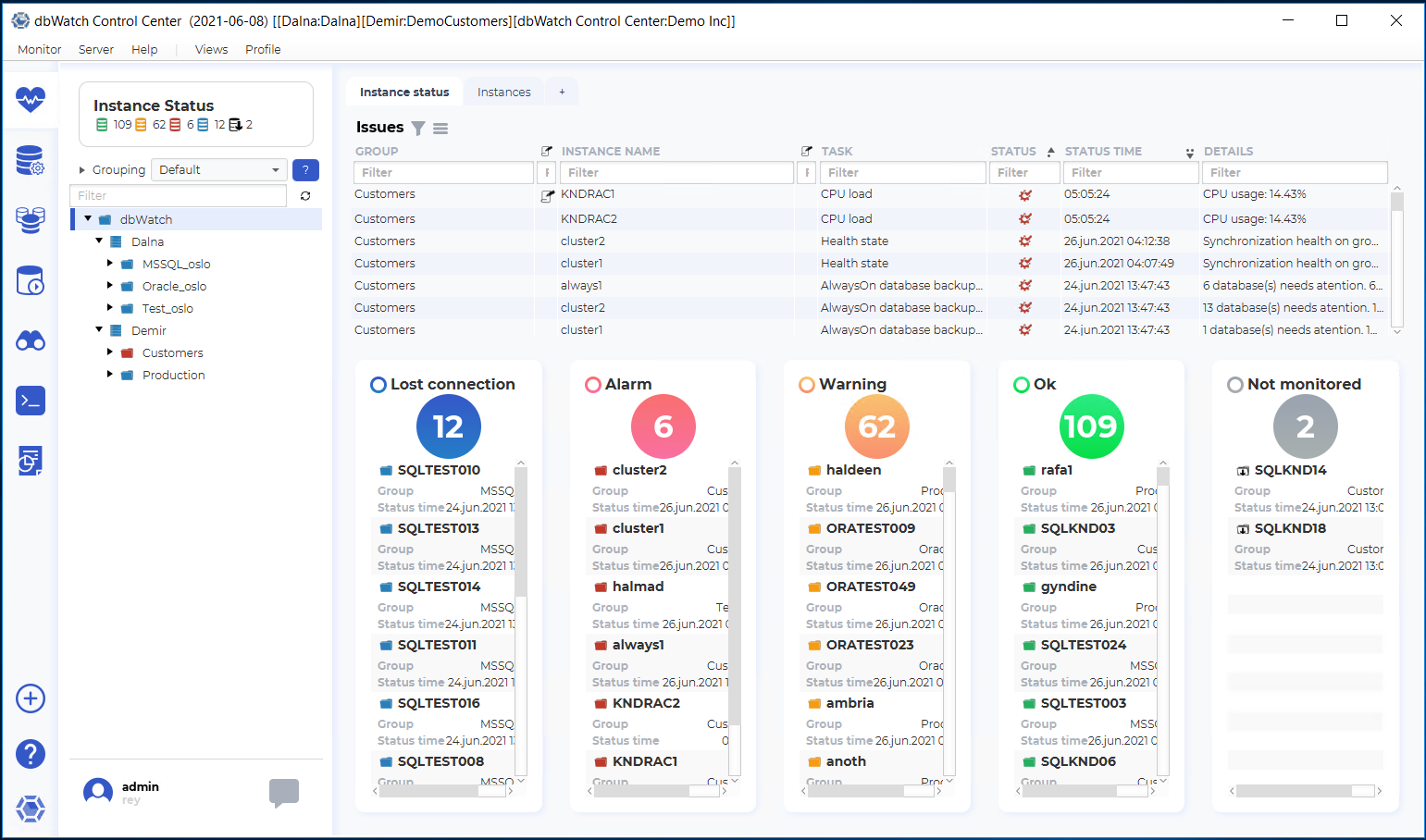The height and width of the screenshot is (840, 1426).
Task: Add a new tab with plus button
Action: [562, 93]
